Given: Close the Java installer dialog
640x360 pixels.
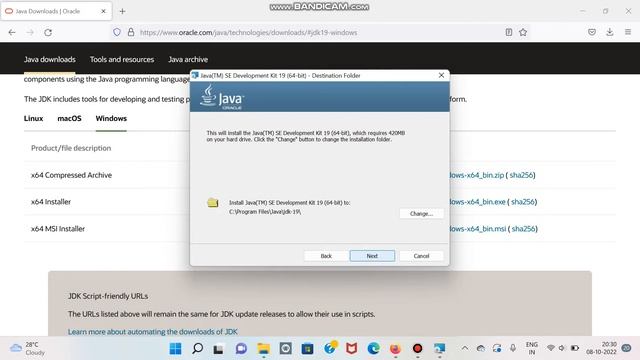Looking at the screenshot, I should point(441,75).
